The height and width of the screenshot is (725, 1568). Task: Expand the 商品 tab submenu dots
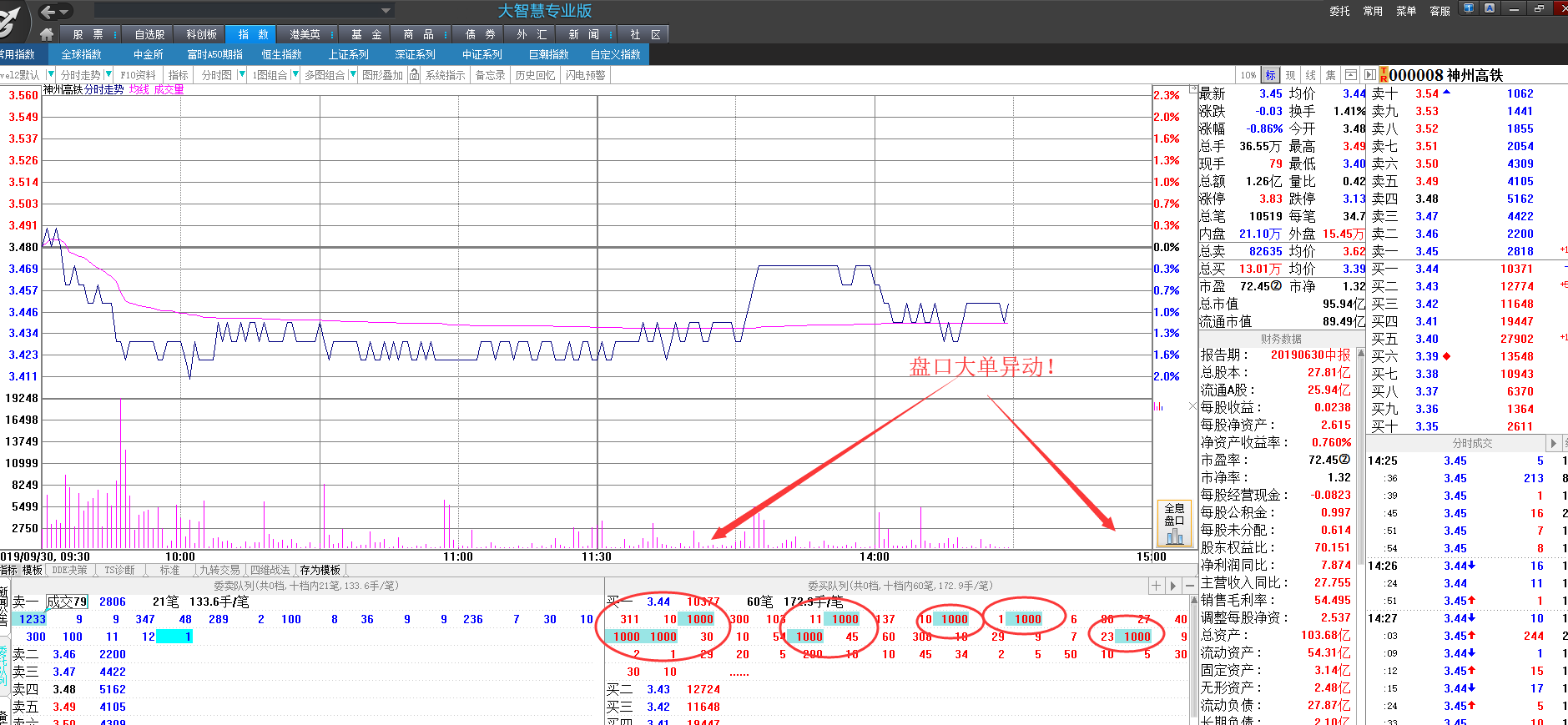446,34
